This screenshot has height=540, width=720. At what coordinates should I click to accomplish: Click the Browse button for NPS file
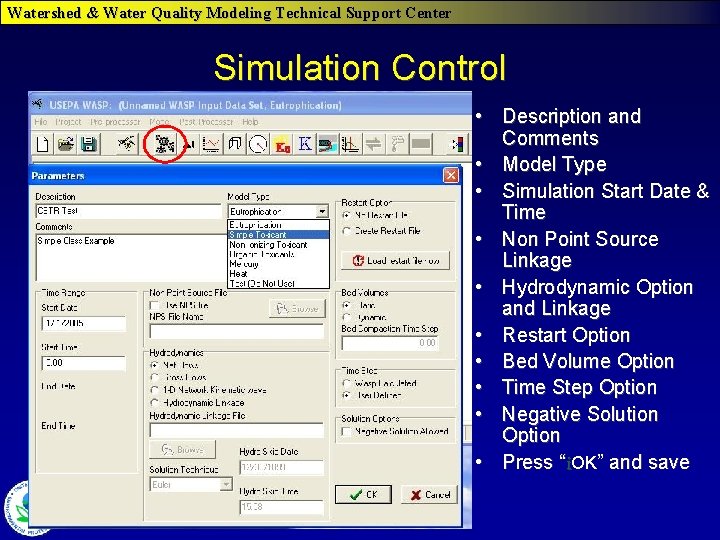pyautogui.click(x=297, y=308)
